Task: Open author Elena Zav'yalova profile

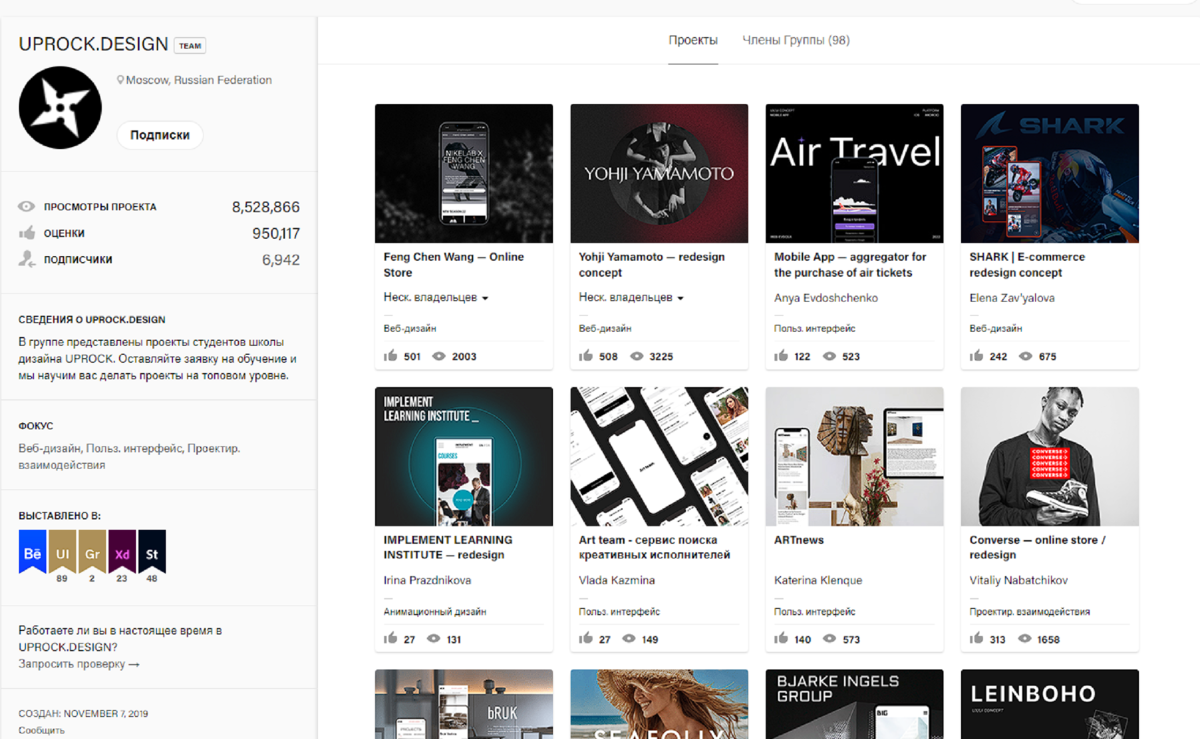Action: coord(1012,298)
